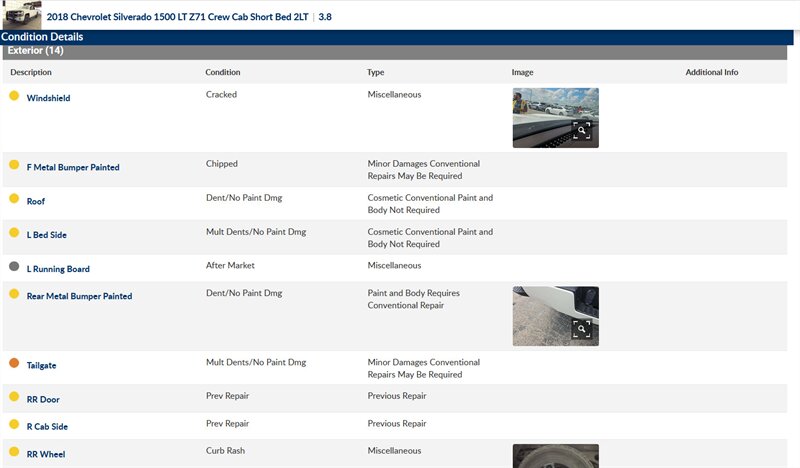This screenshot has height=468, width=800.
Task: Click yellow status dot beside RR Door
Action: pos(14,397)
